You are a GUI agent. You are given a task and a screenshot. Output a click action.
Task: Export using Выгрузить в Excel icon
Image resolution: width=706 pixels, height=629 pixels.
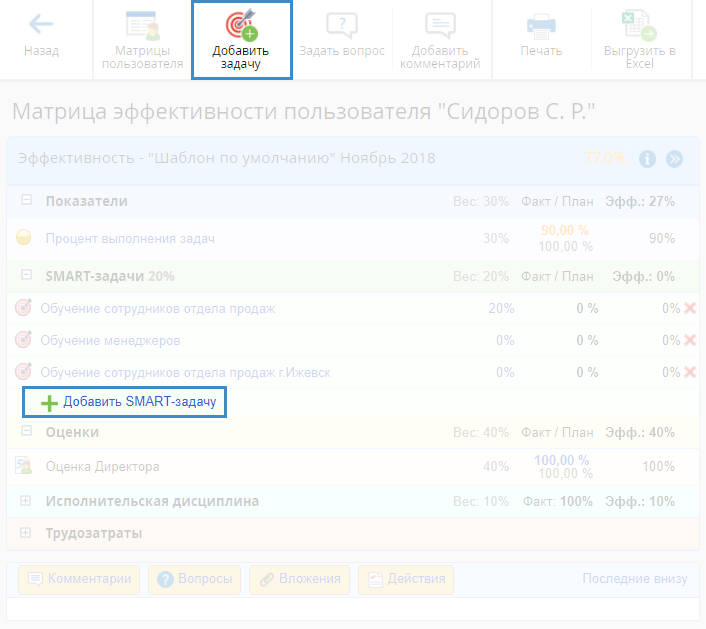(639, 25)
